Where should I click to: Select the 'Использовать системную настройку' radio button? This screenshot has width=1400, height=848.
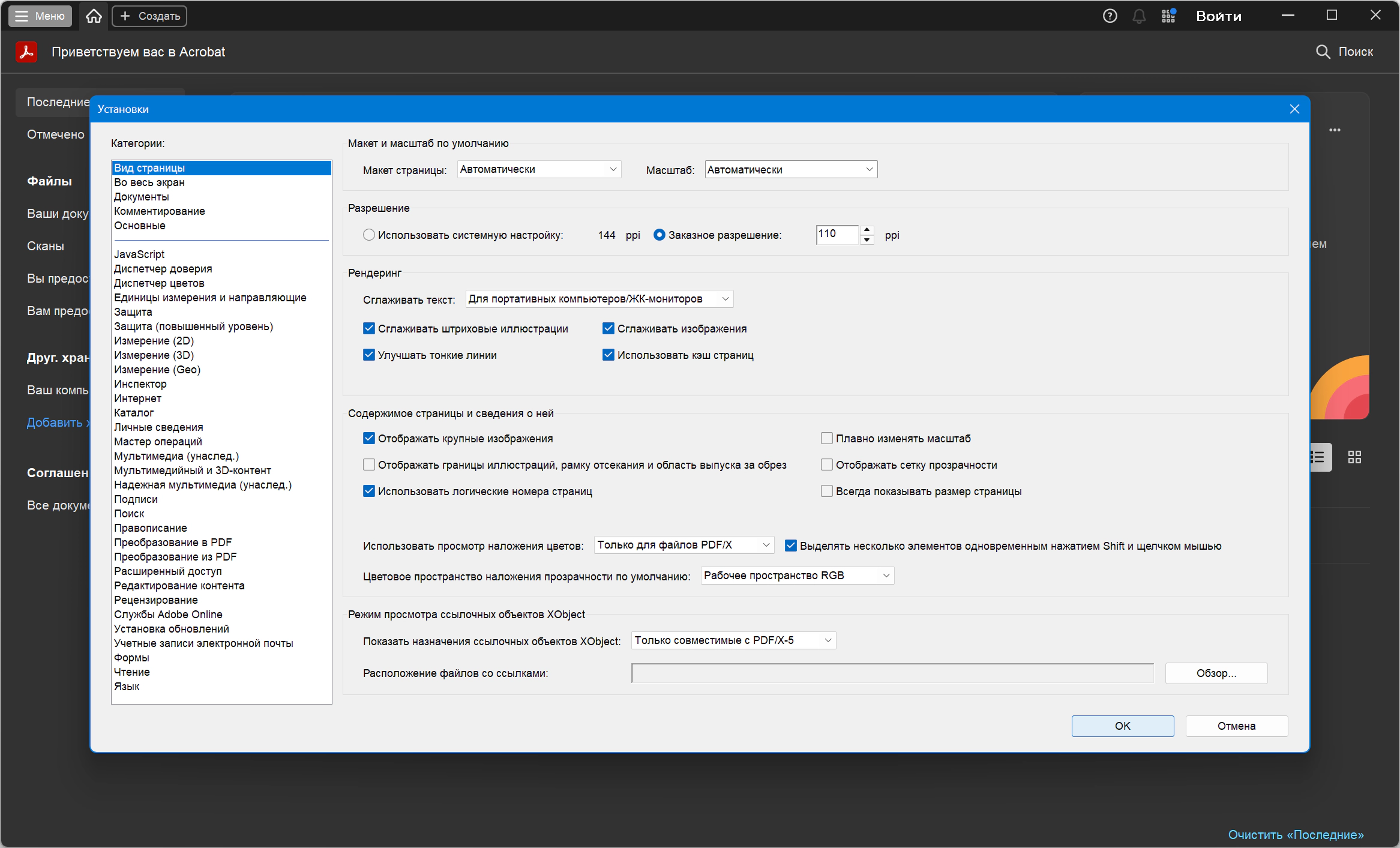(x=369, y=235)
